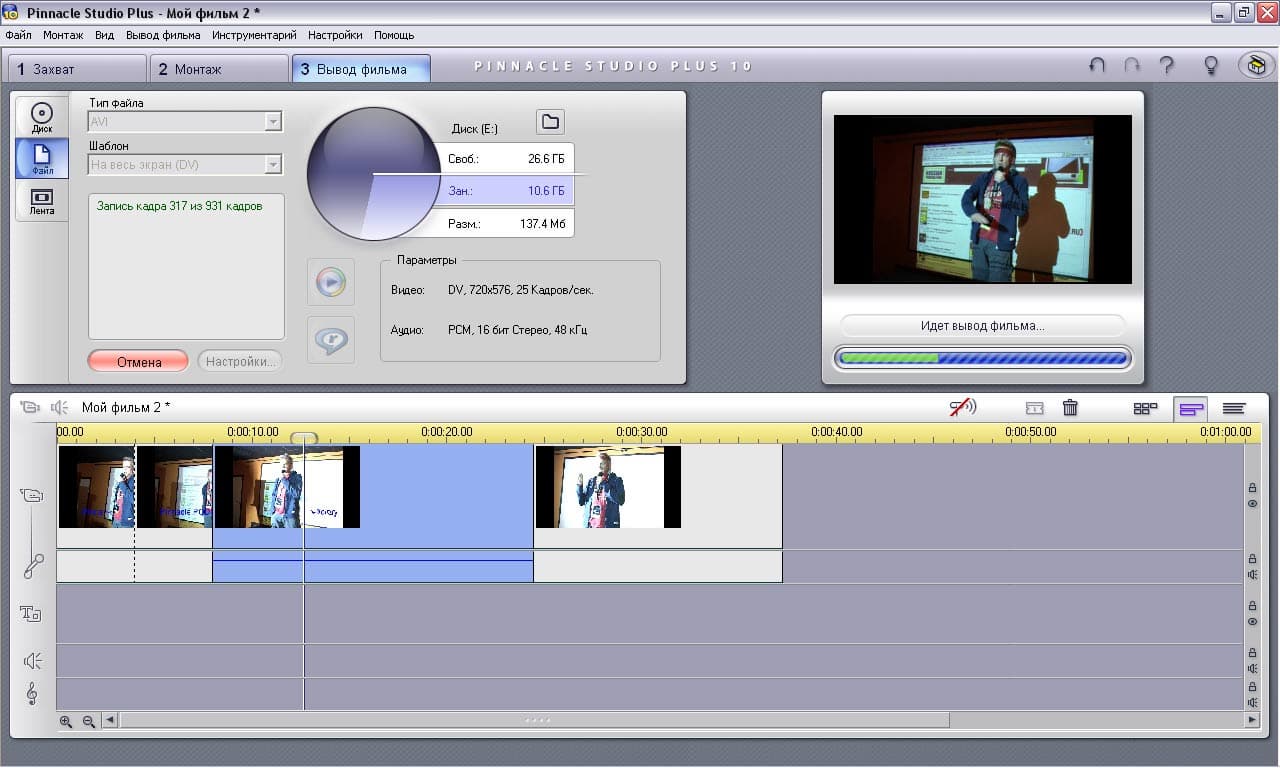Switch to the 2 Монтаж tab
This screenshot has height=768, width=1280.
pyautogui.click(x=219, y=69)
